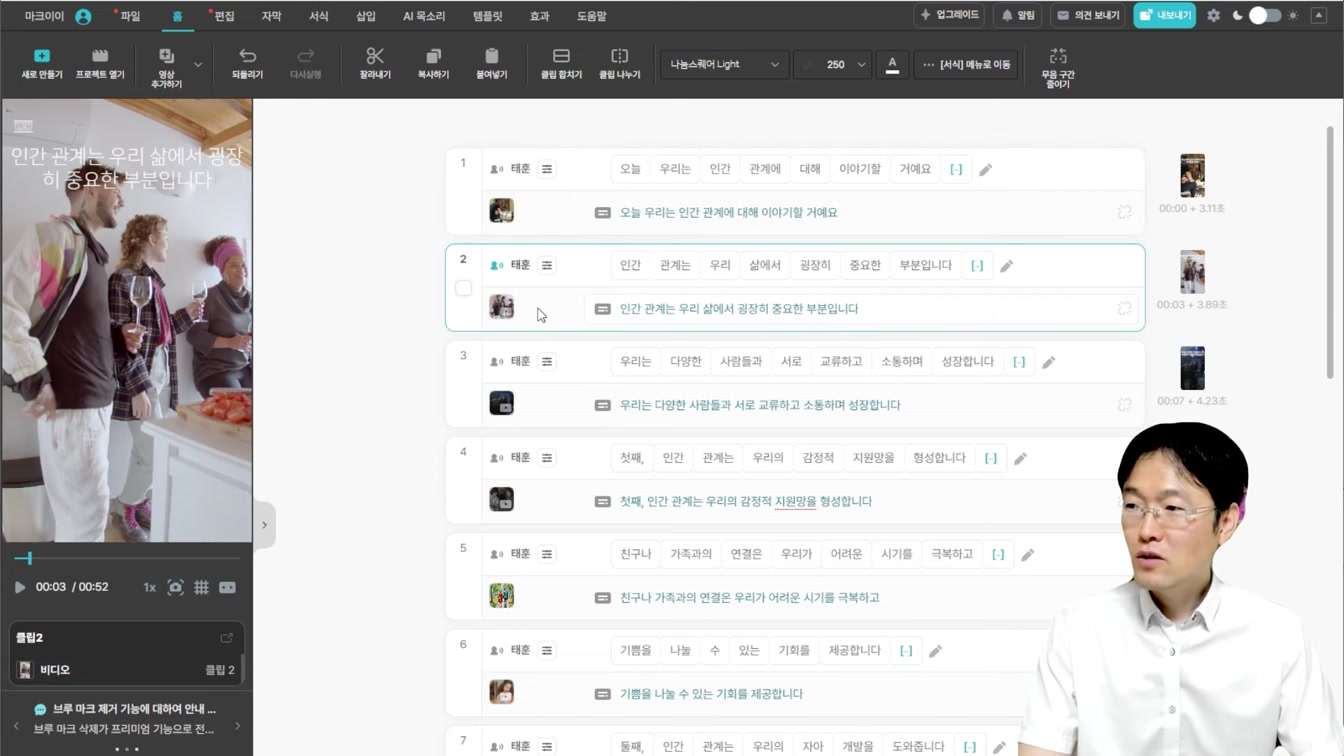This screenshot has width=1344, height=756.
Task: Open the 파일 menu
Action: [x=130, y=16]
